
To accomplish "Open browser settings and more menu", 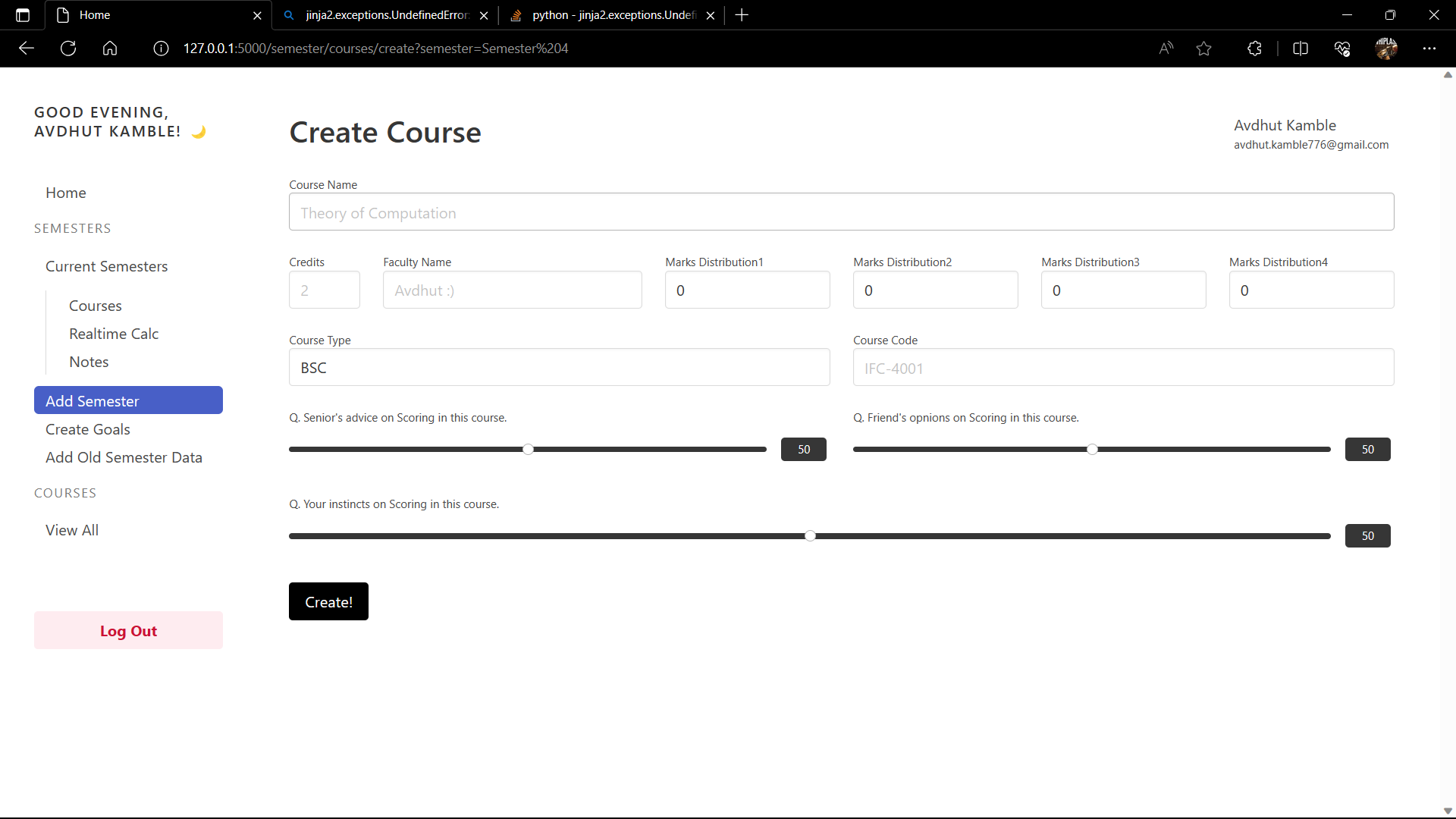I will click(x=1429, y=49).
